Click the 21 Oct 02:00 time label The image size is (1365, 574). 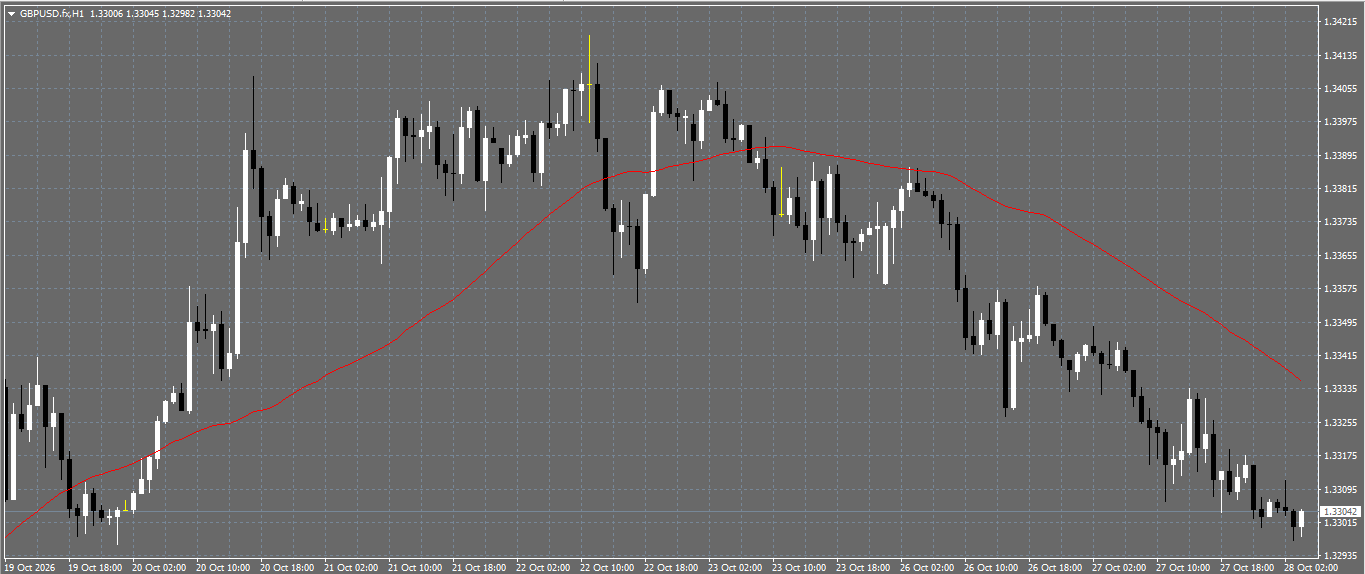pos(351,567)
